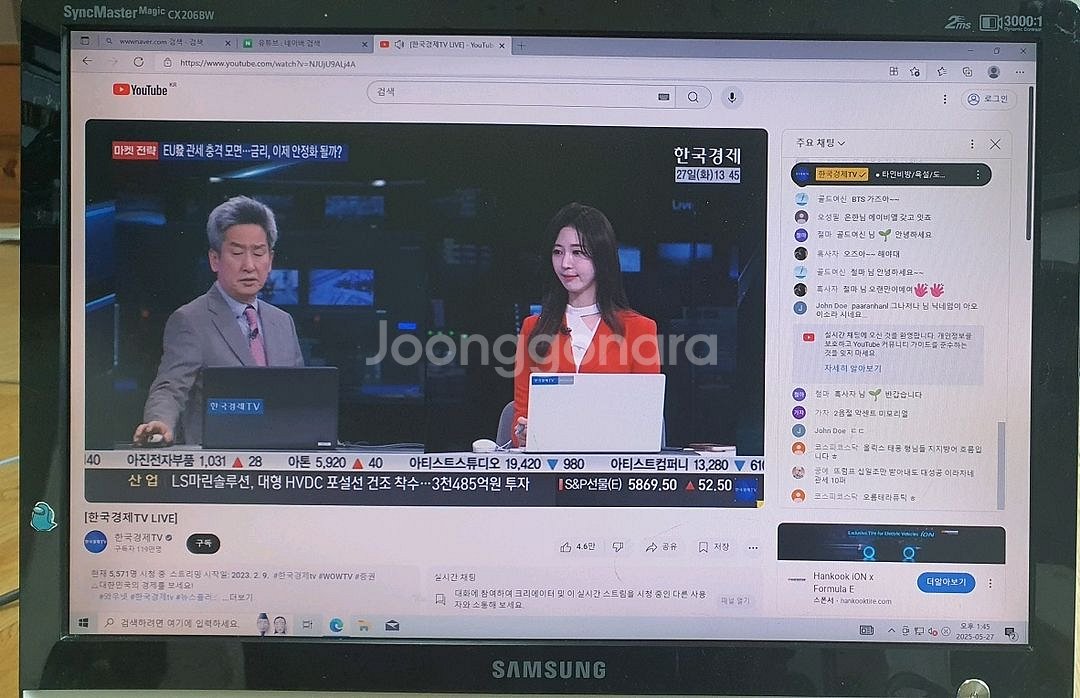Image resolution: width=1080 pixels, height=698 pixels.
Task: Close the 유튜브 네이버 검색 tab
Action: [x=364, y=44]
